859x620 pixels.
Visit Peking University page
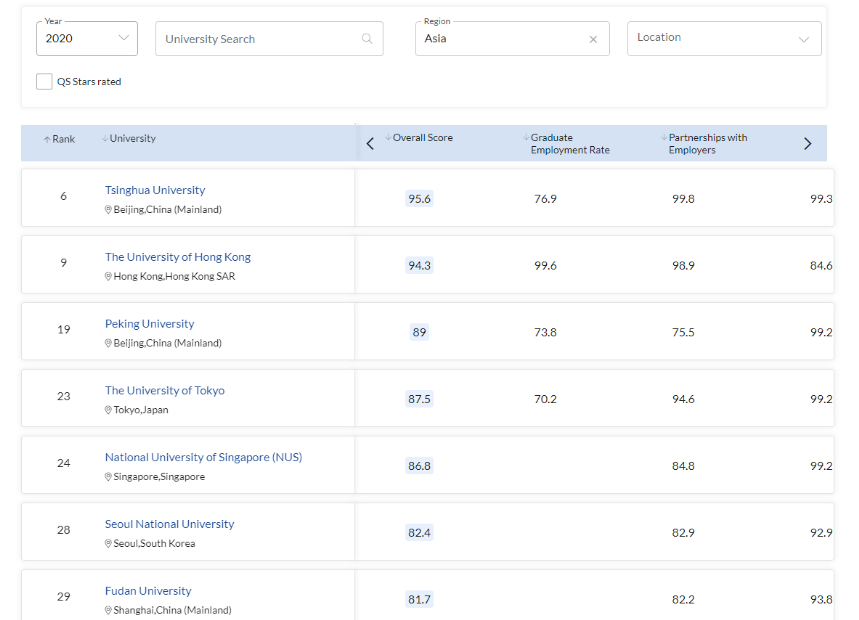150,324
